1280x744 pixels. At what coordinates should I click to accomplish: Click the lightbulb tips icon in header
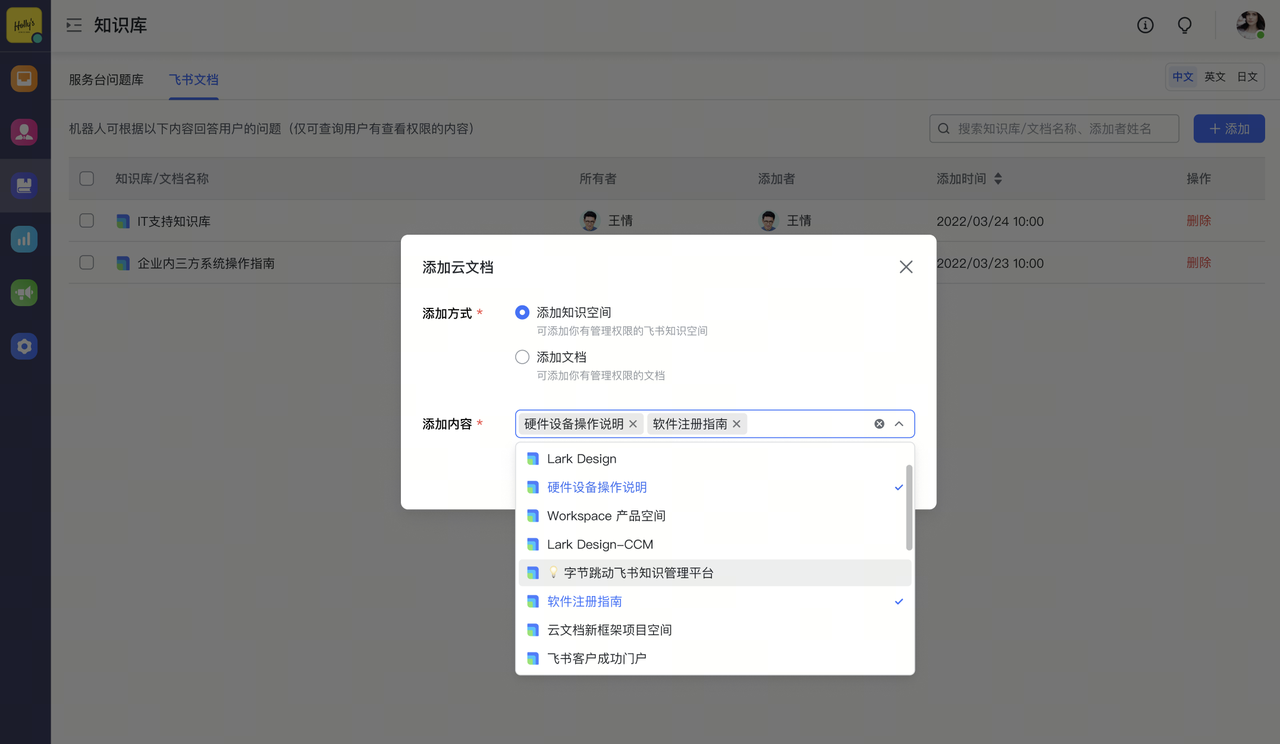tap(1184, 25)
